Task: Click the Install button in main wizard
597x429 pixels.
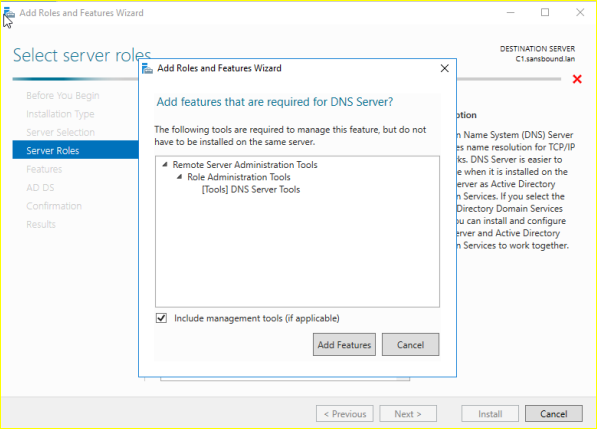Action: click(x=490, y=414)
